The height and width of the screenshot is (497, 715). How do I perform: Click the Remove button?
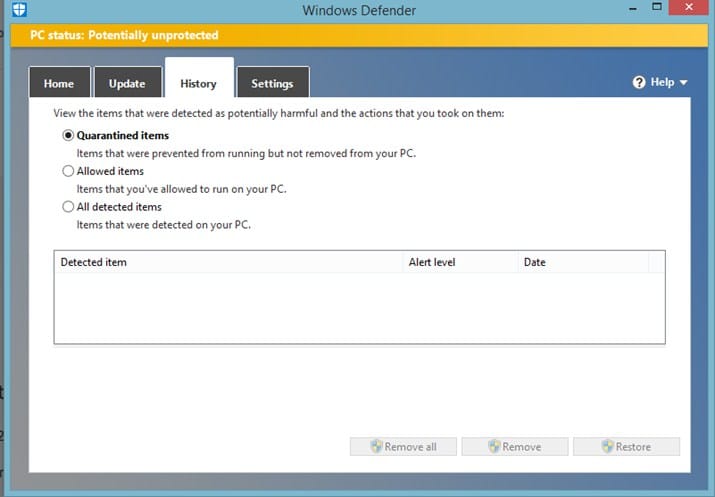pyautogui.click(x=515, y=446)
